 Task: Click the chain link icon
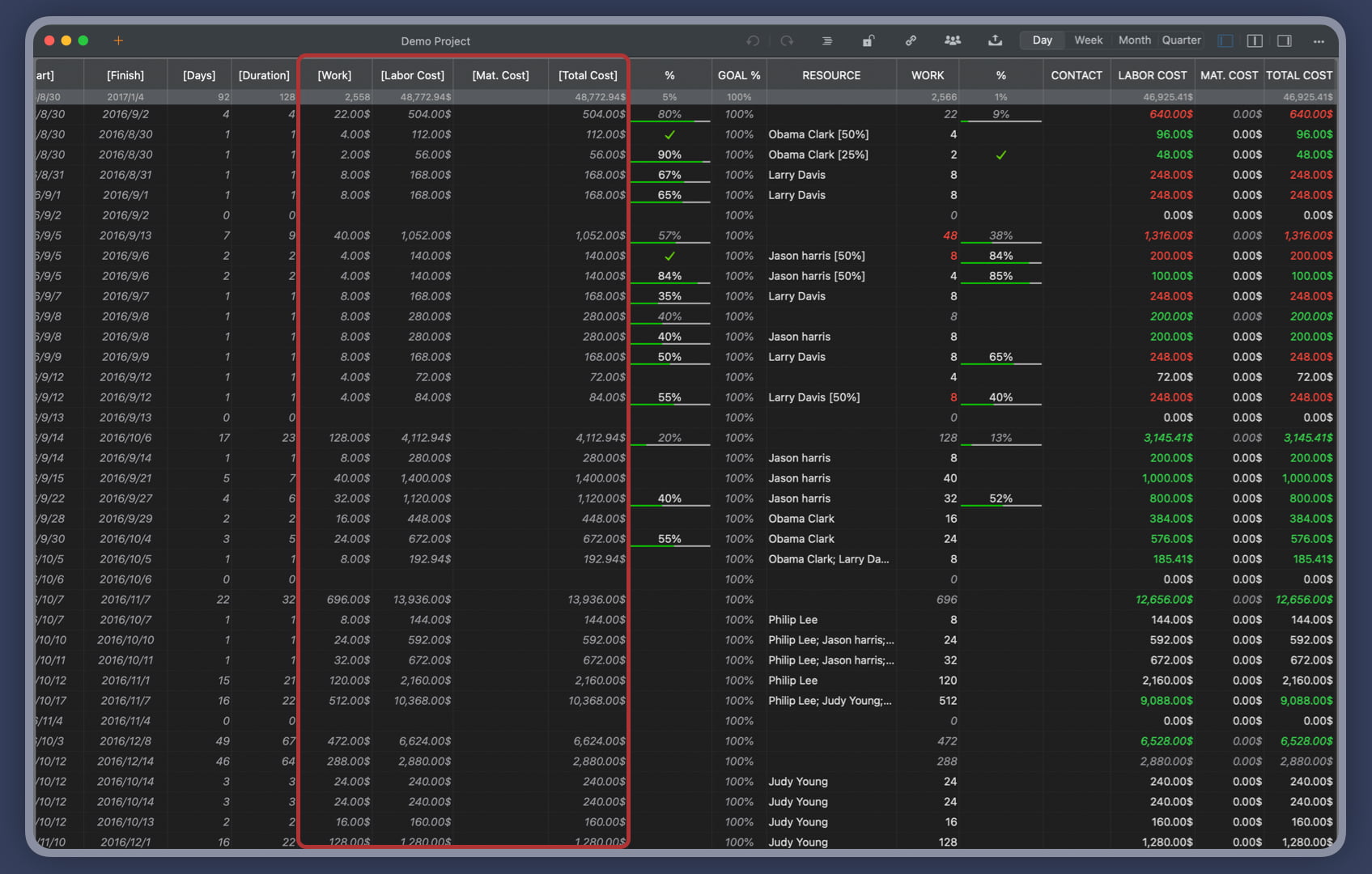pyautogui.click(x=911, y=40)
